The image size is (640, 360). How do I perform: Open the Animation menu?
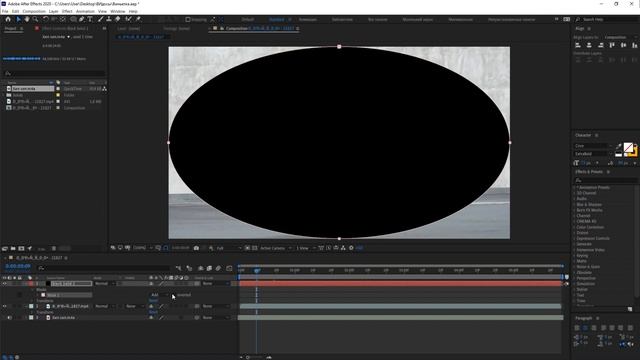click(85, 11)
